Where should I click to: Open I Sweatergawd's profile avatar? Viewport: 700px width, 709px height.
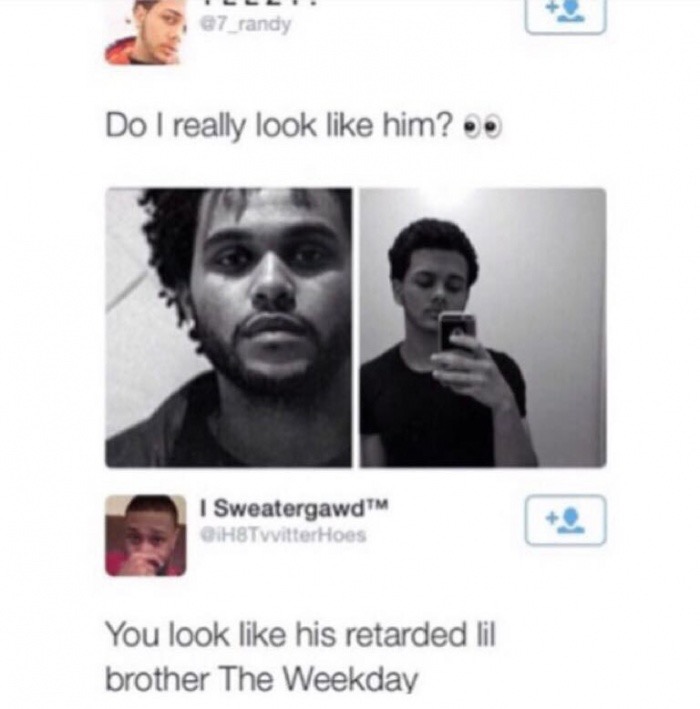[x=146, y=536]
